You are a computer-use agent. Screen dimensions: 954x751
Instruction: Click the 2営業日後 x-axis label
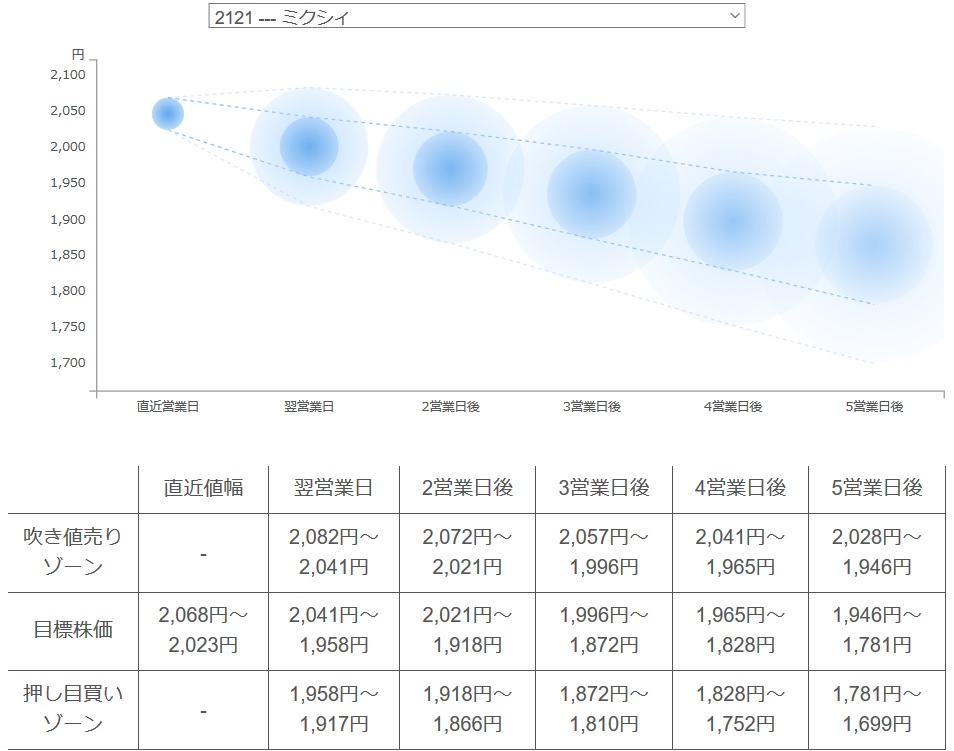[x=450, y=407]
